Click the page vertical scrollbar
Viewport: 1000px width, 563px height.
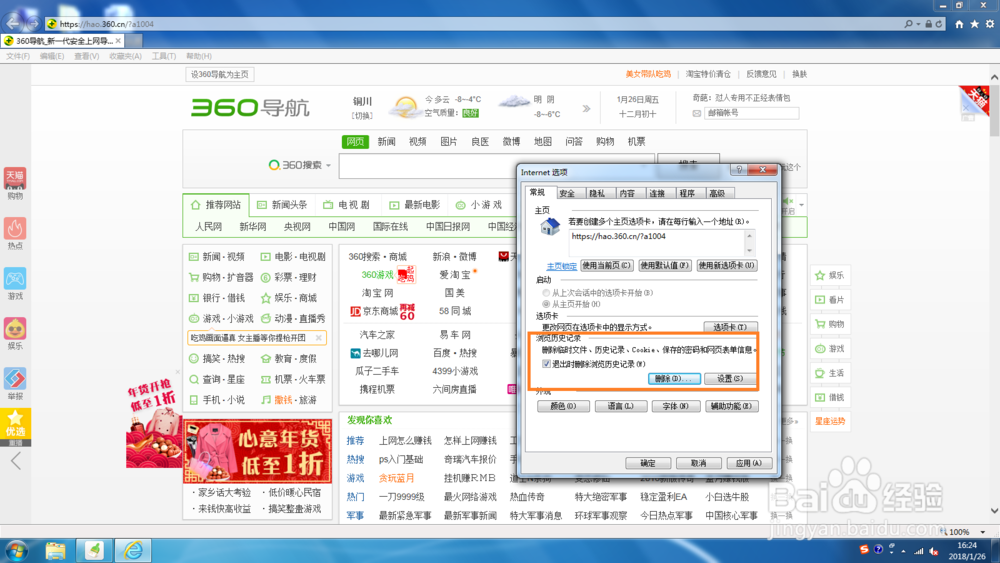(x=994, y=293)
